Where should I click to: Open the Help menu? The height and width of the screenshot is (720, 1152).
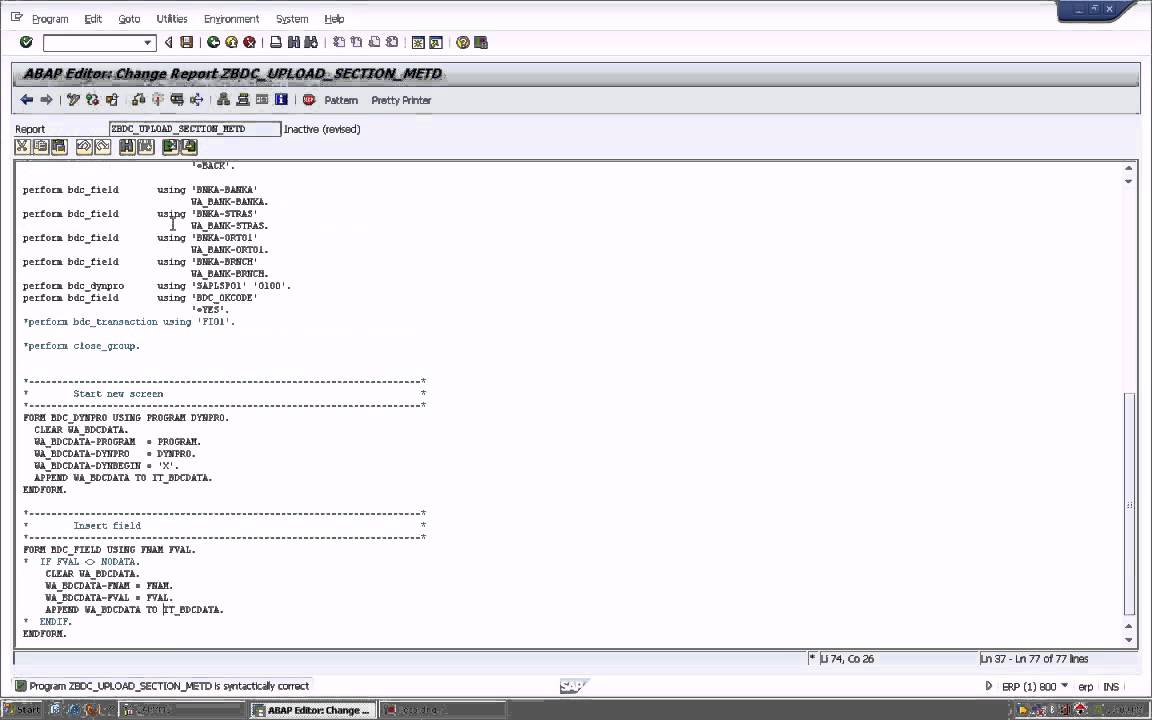point(334,19)
